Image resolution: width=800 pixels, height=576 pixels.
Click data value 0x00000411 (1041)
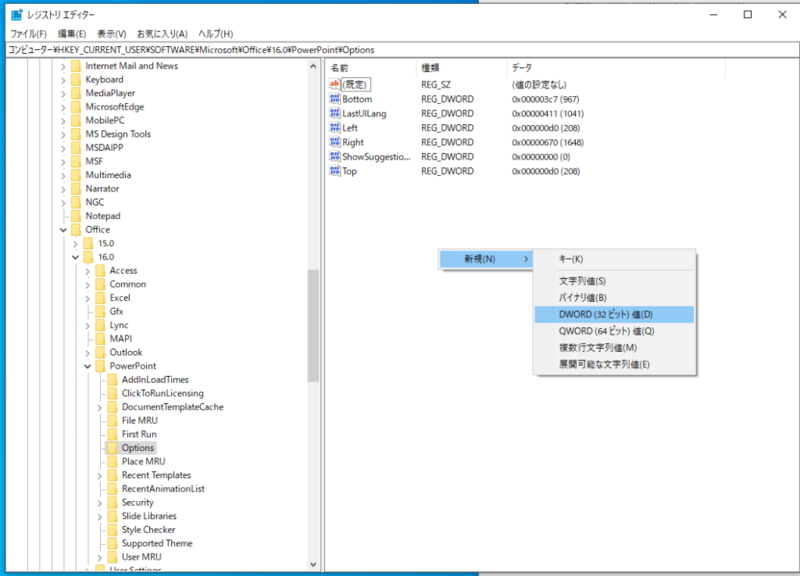pos(547,113)
